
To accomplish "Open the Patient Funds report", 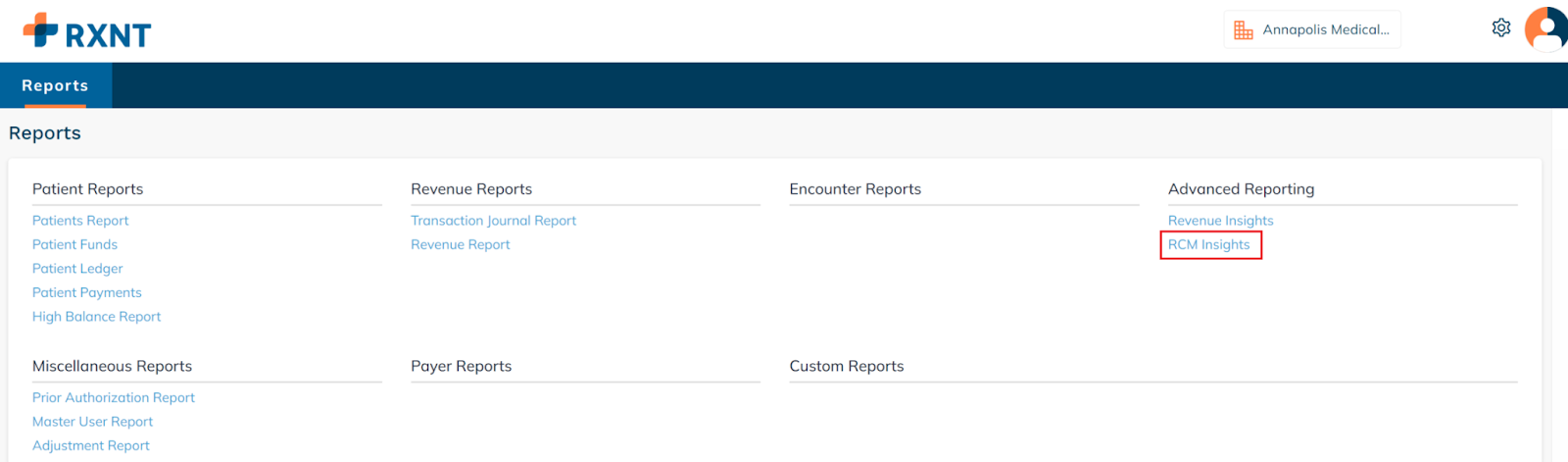I will 74,245.
